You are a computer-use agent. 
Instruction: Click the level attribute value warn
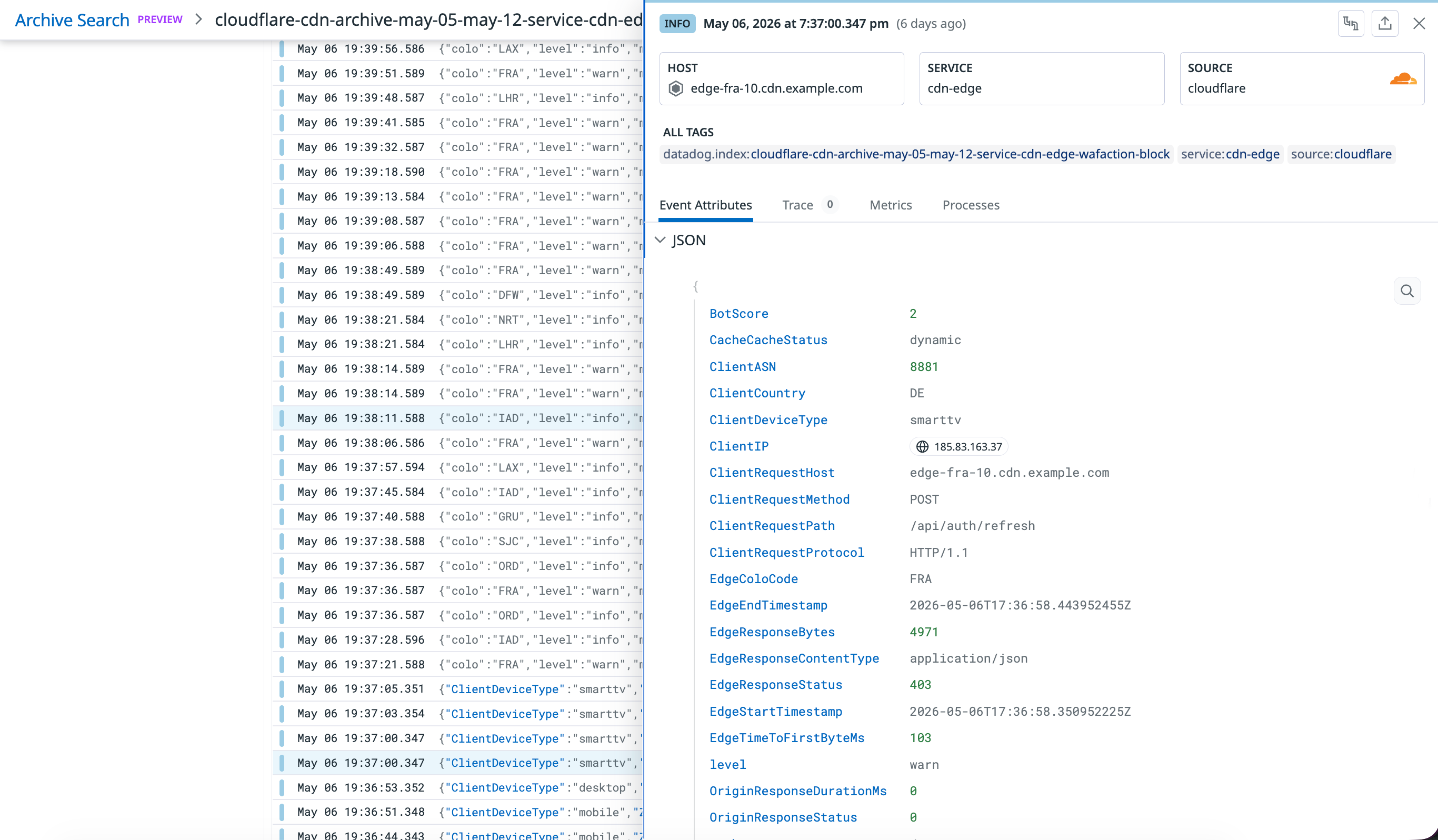924,764
